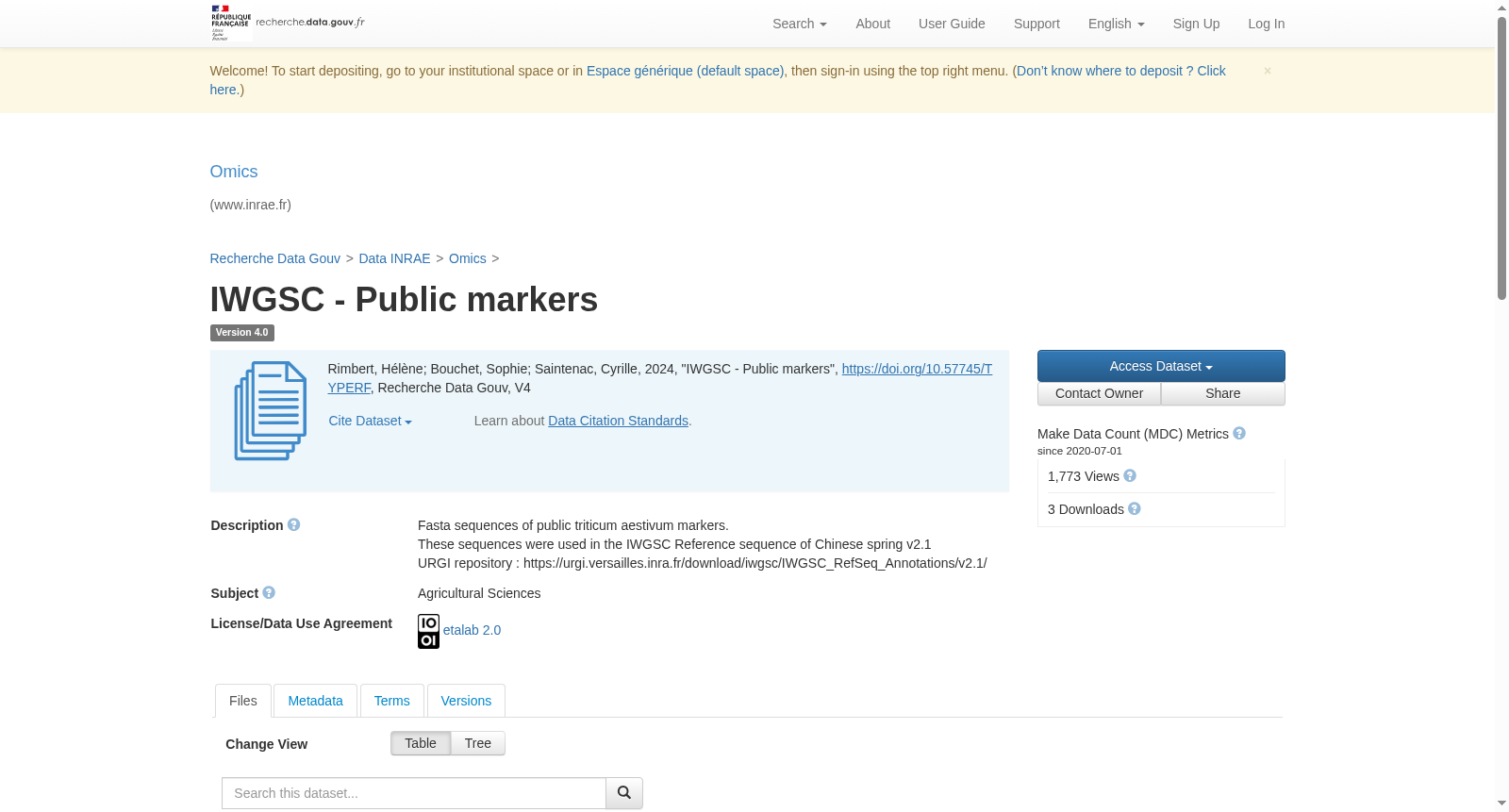Select the Table view toggle

421,743
